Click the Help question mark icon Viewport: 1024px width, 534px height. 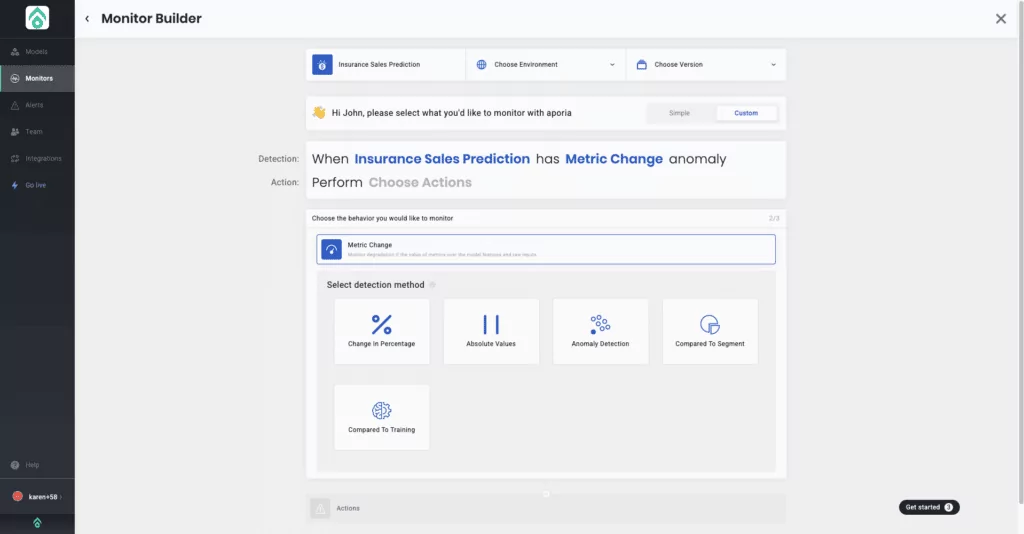tap(15, 465)
